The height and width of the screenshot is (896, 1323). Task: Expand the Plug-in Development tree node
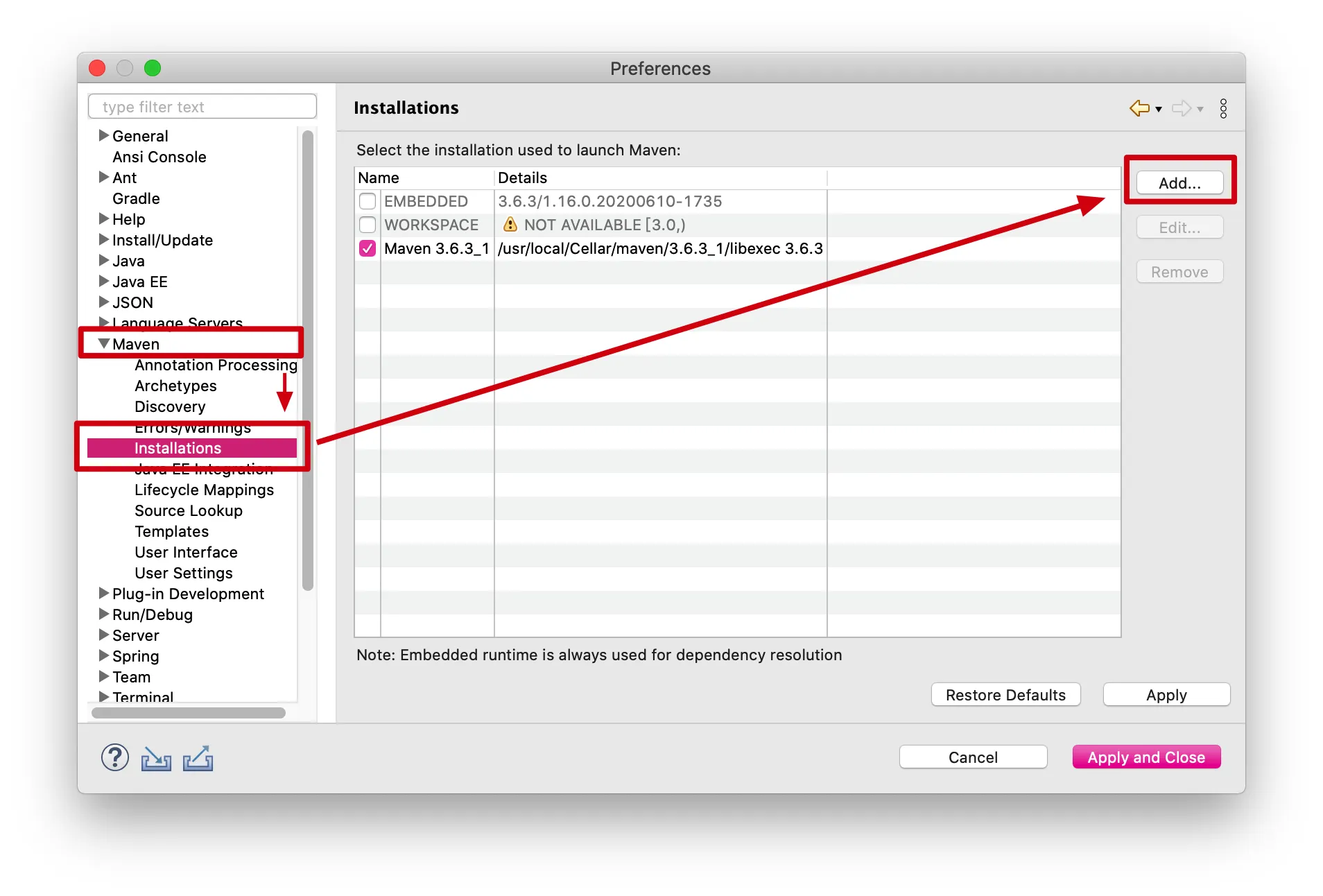click(104, 593)
